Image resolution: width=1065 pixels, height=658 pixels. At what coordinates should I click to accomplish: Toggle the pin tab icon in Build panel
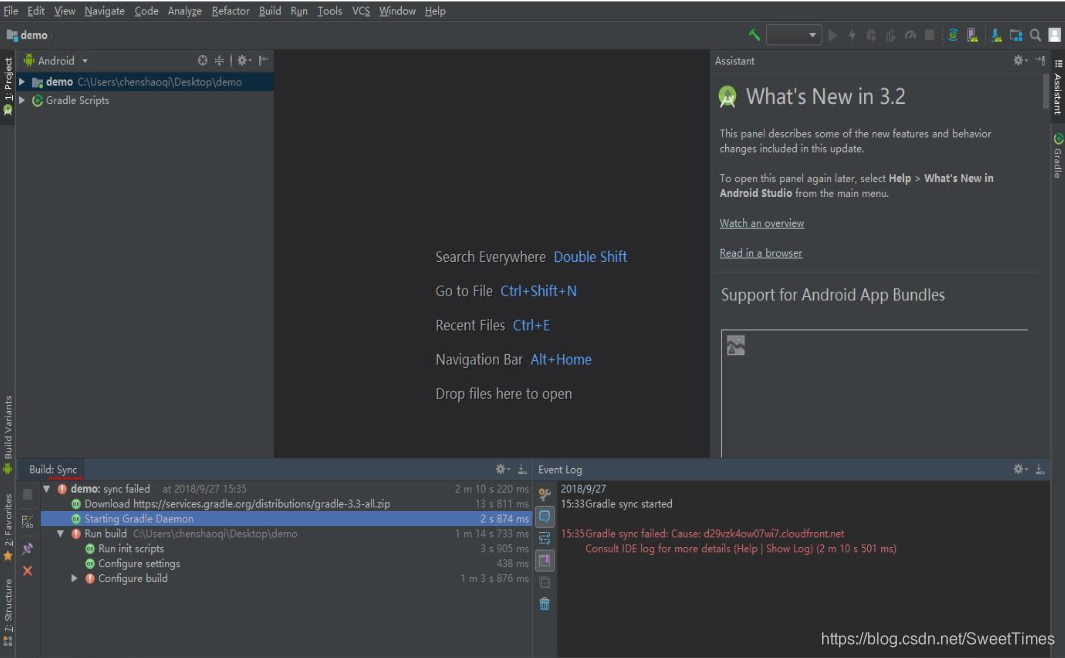click(27, 548)
